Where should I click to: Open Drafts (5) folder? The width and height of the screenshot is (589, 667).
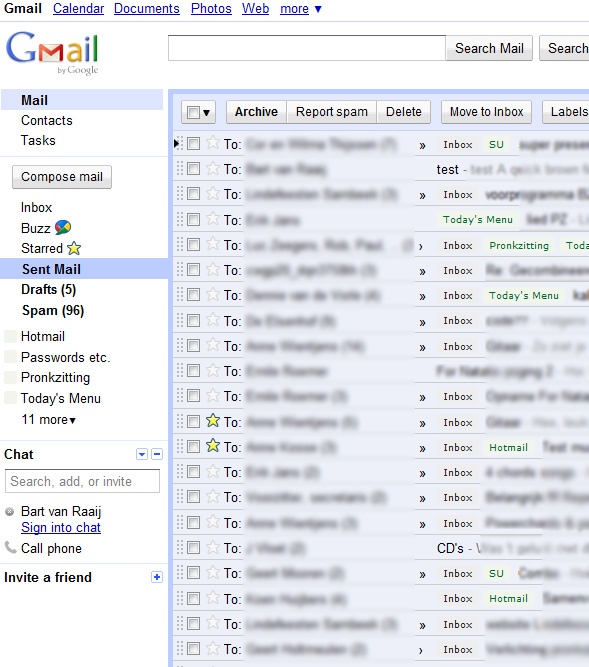coord(48,289)
